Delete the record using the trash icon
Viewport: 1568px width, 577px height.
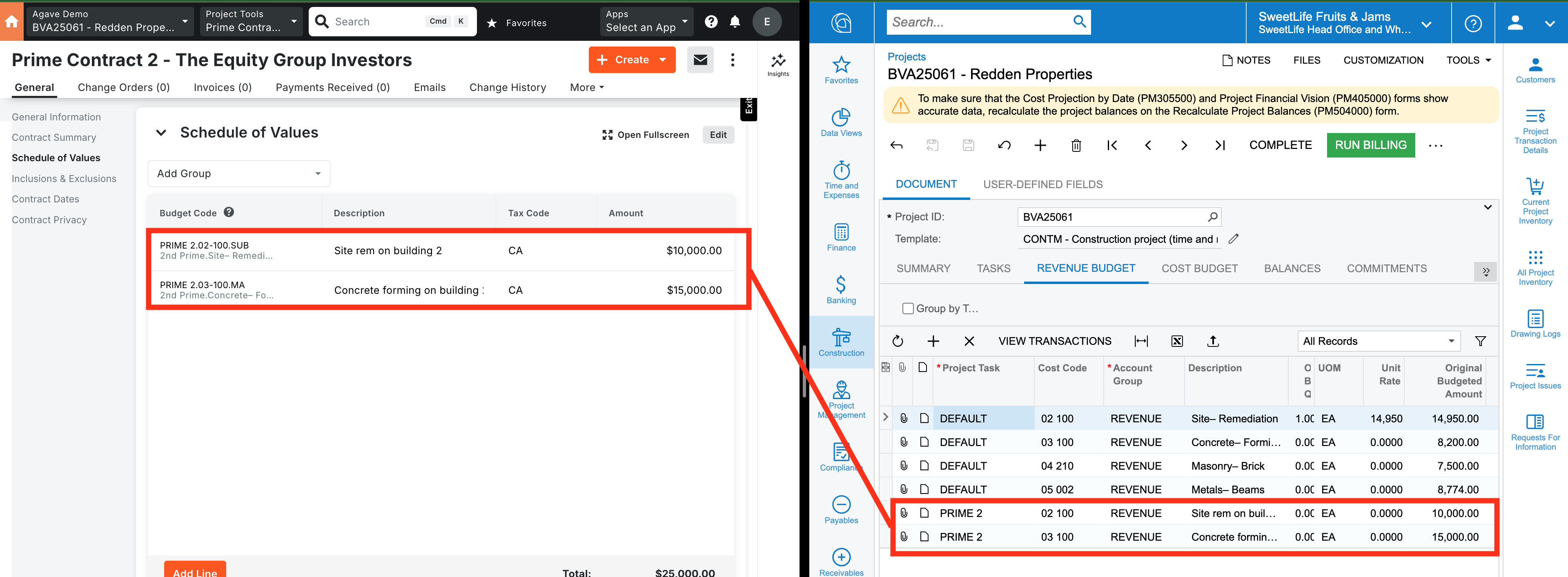[x=1076, y=145]
